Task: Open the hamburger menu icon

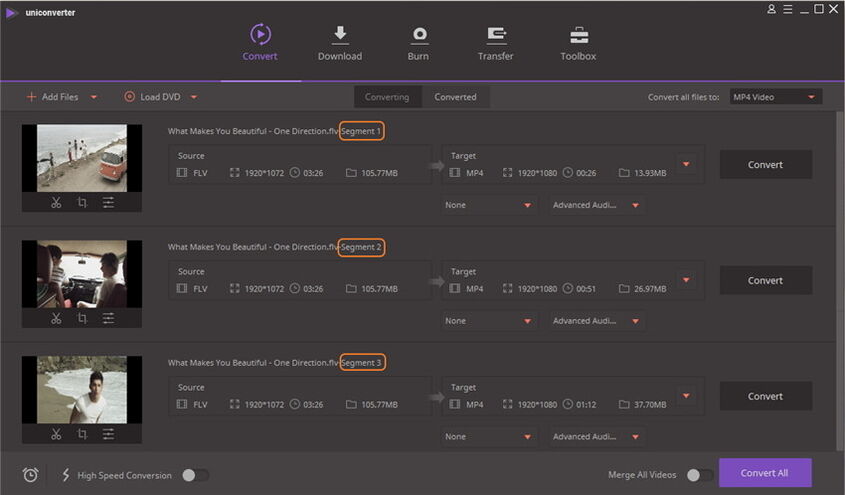Action: click(788, 9)
